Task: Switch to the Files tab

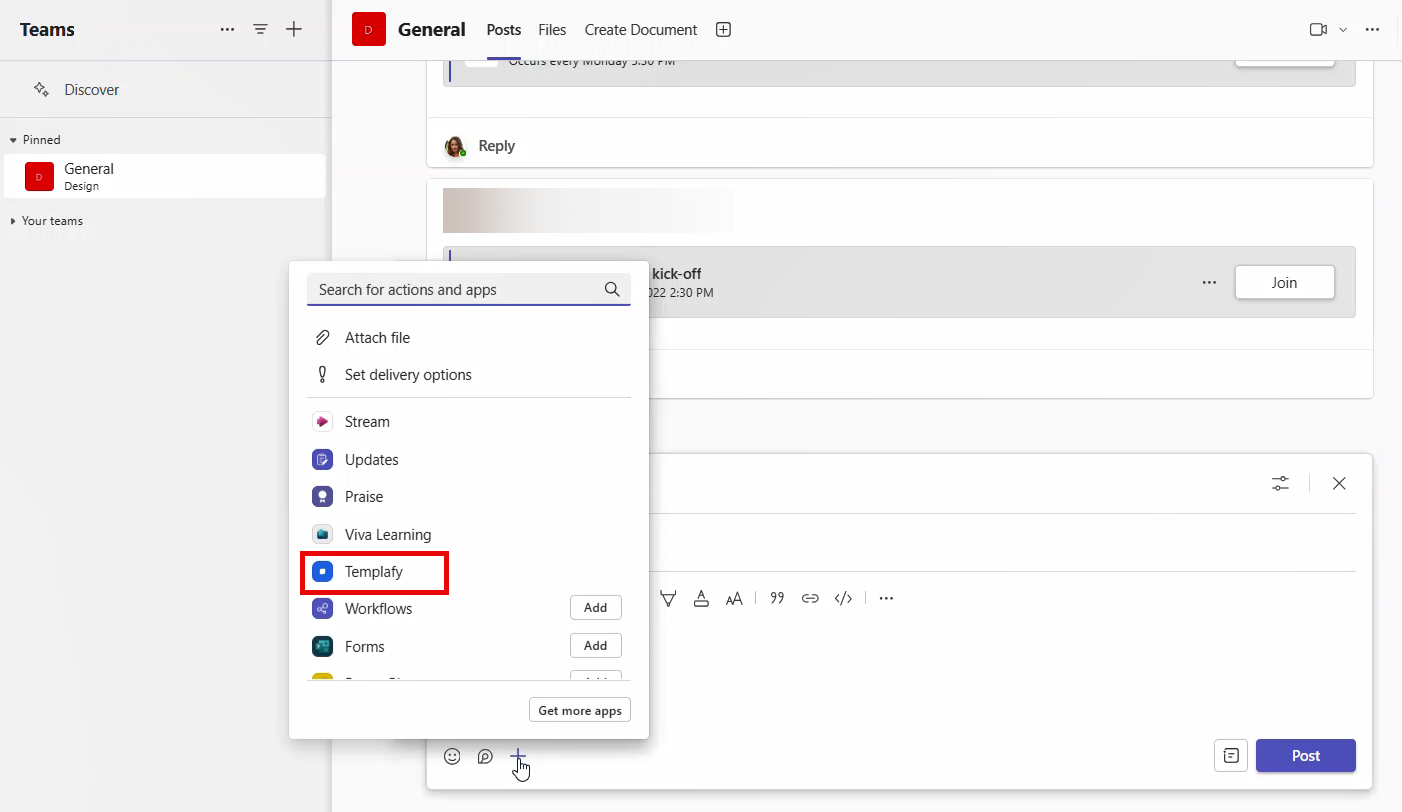Action: 552,29
